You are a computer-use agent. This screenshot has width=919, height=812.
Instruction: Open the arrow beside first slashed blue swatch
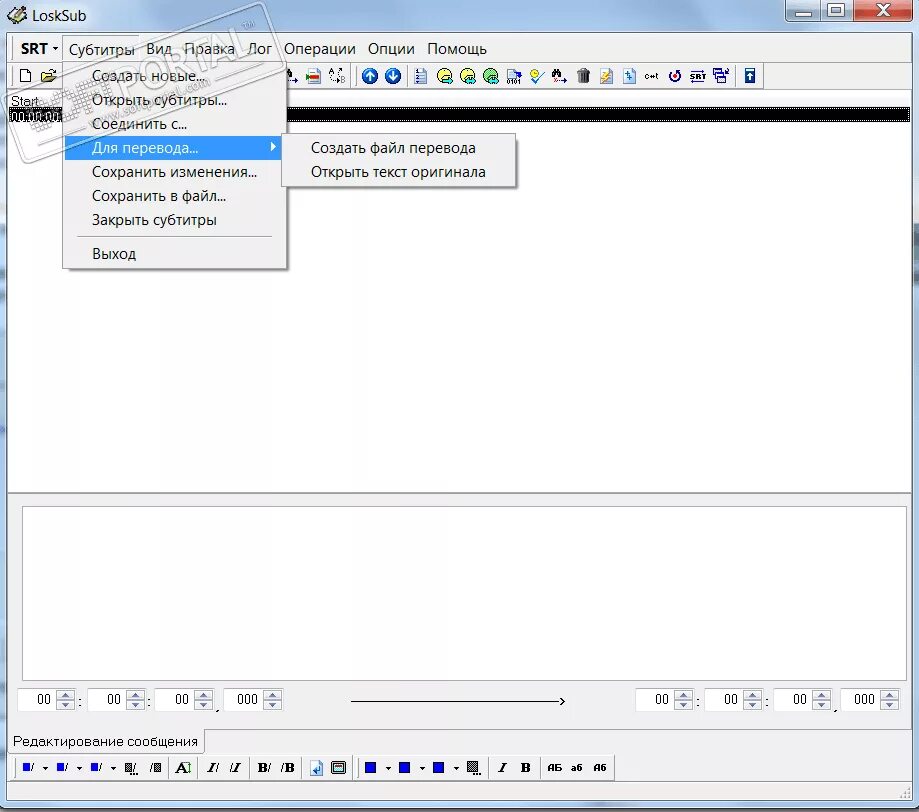pos(45,768)
